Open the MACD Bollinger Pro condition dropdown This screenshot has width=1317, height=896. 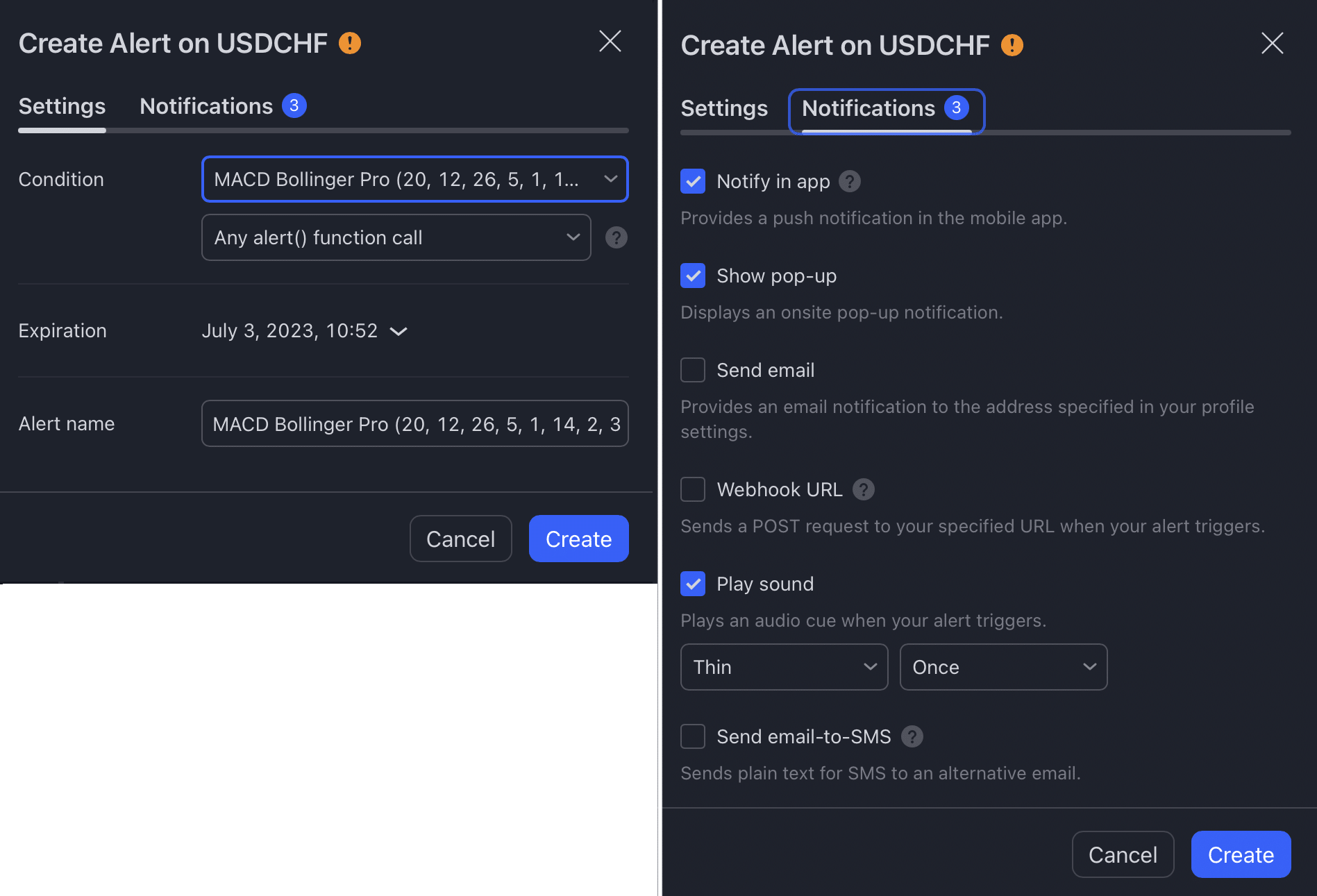(415, 179)
